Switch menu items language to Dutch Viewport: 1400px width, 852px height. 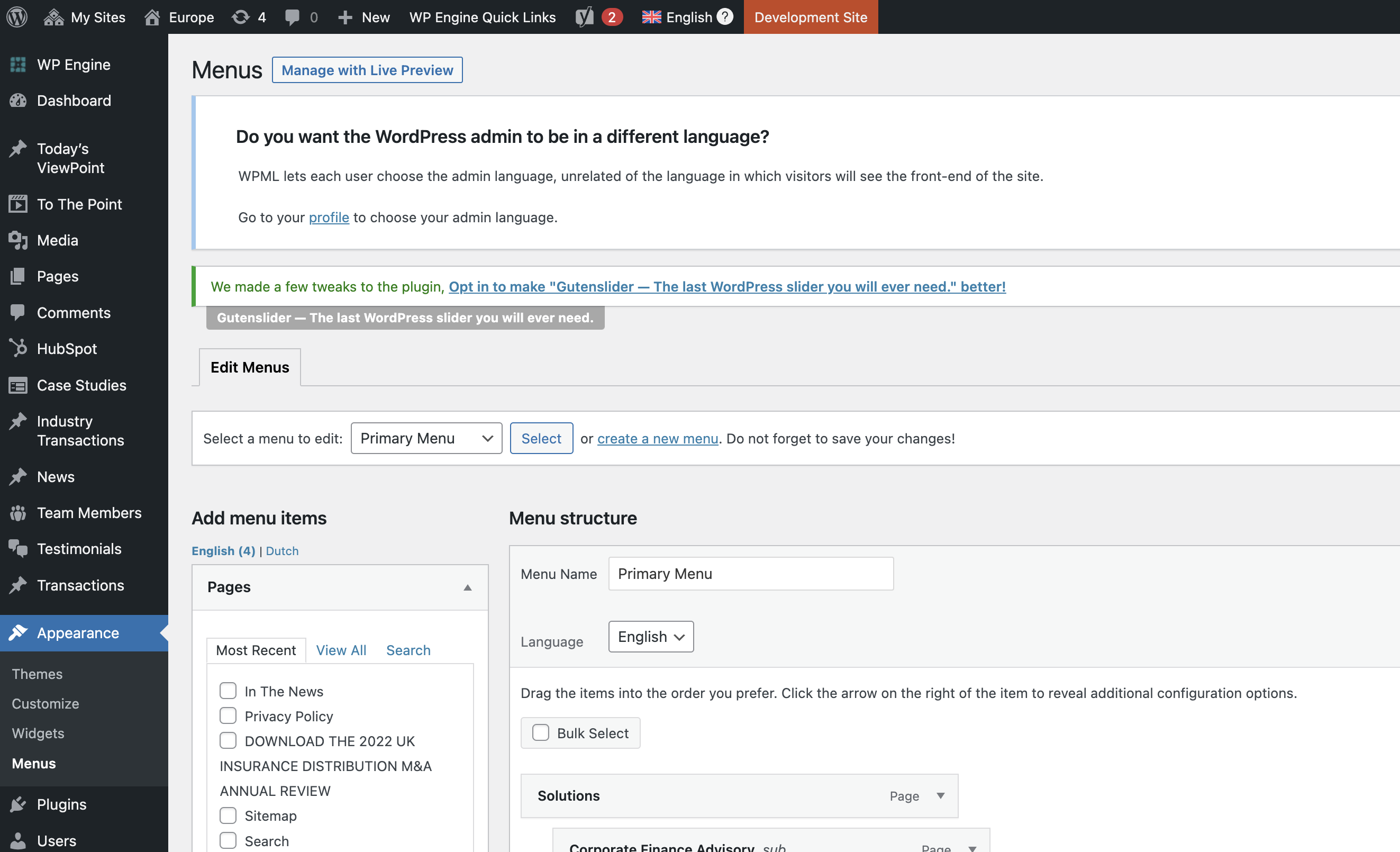(282, 551)
